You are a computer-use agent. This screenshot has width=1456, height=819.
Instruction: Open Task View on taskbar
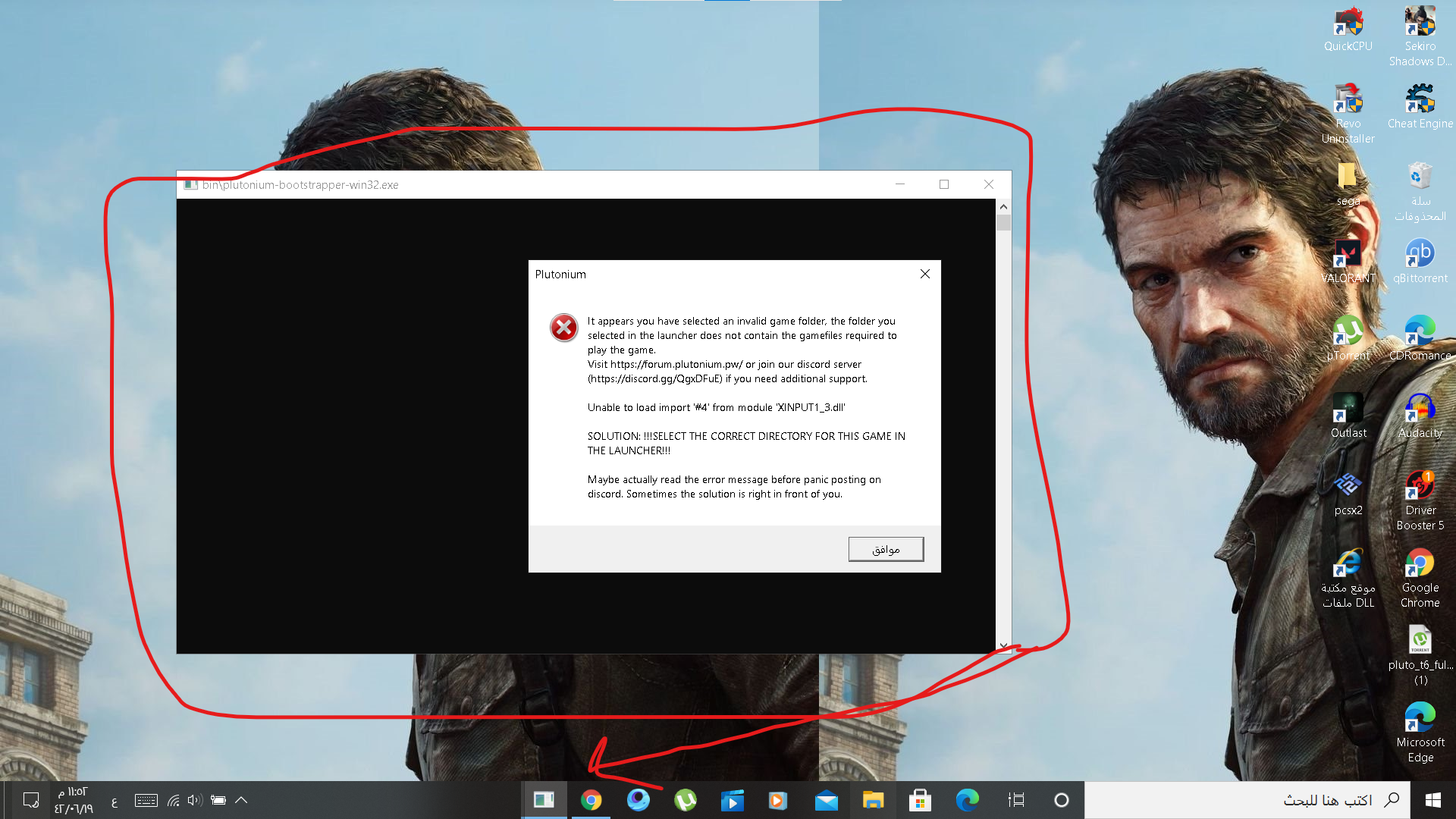pyautogui.click(x=1016, y=800)
